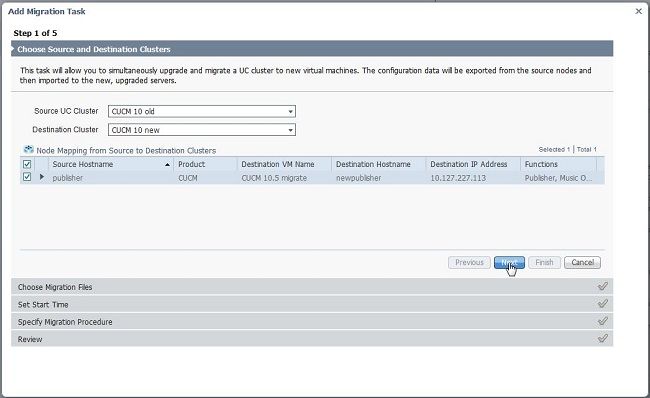Viewport: 650px width, 398px height.
Task: Click the Node Mapping cluster icon
Action: click(29, 150)
